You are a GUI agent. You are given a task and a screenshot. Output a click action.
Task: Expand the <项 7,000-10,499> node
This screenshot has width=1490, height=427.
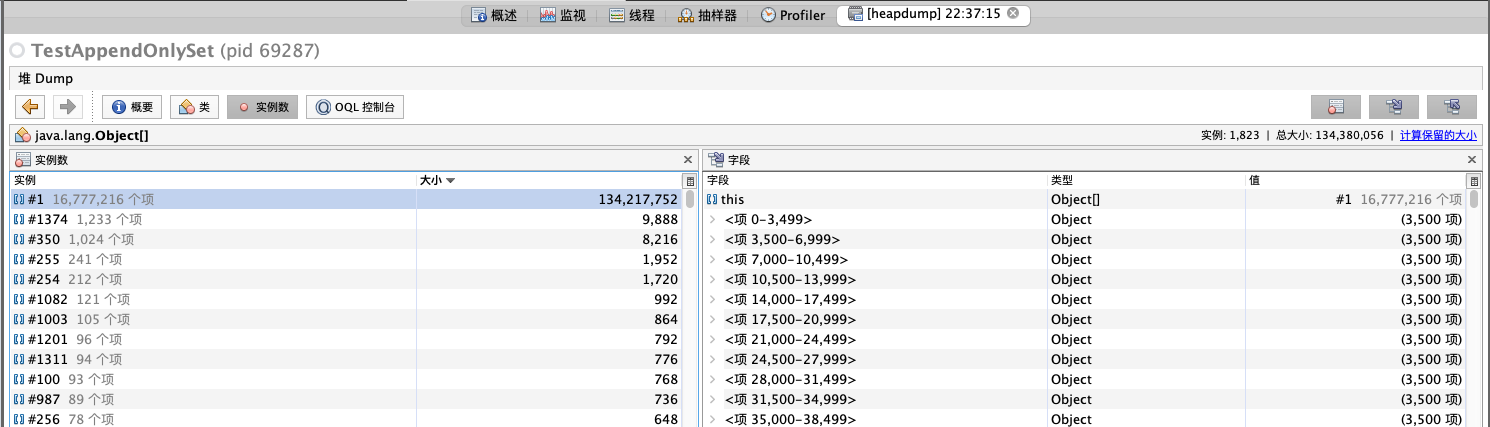click(x=713, y=259)
